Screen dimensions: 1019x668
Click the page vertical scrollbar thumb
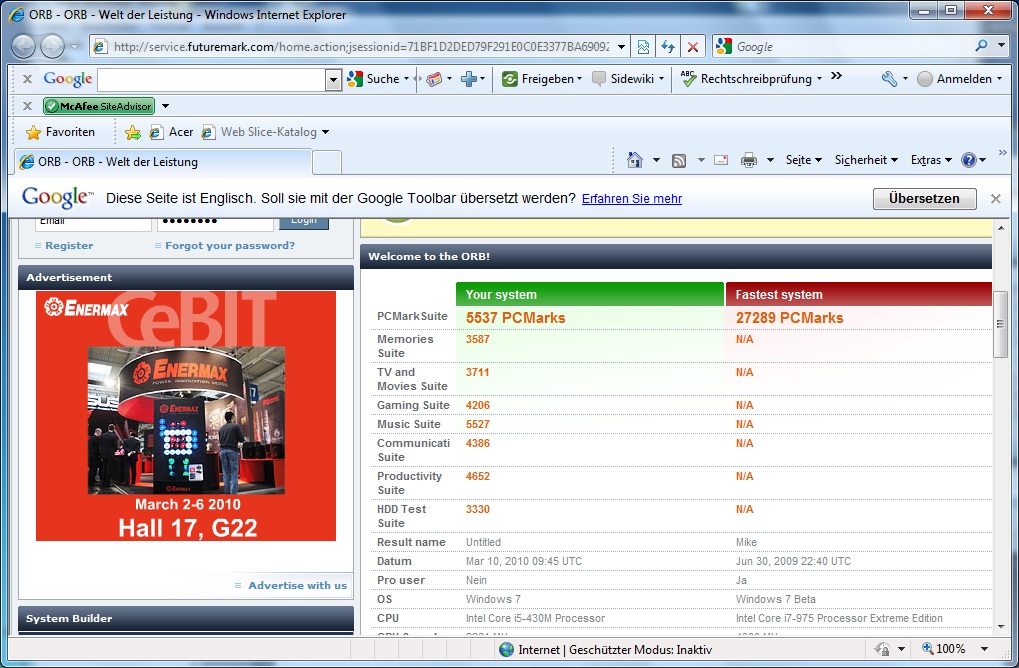1001,324
